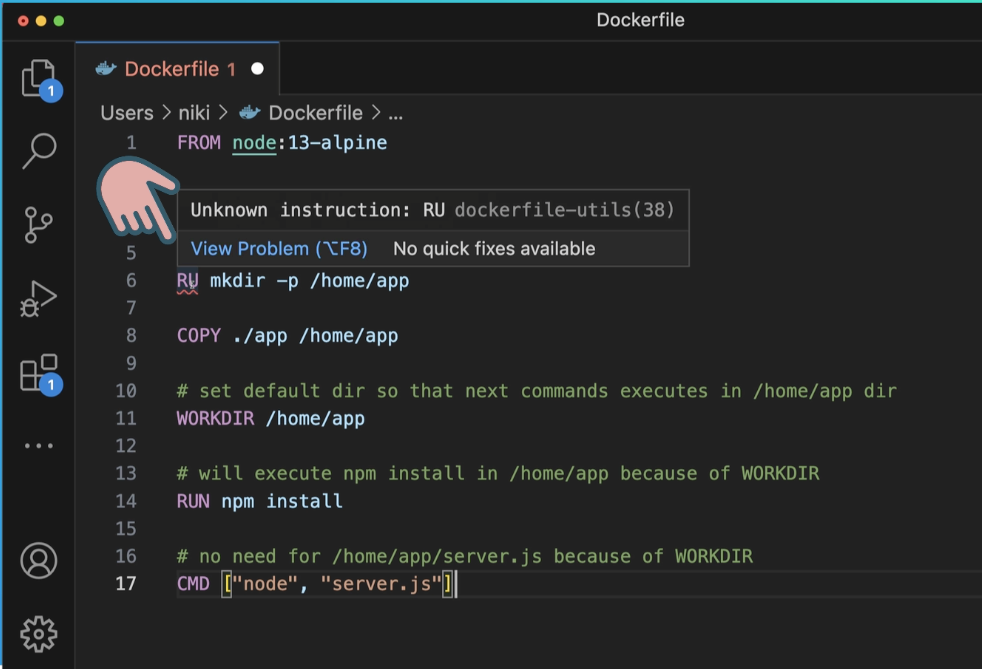
Task: Click the RUN keyword on line 14
Action: pos(193,501)
